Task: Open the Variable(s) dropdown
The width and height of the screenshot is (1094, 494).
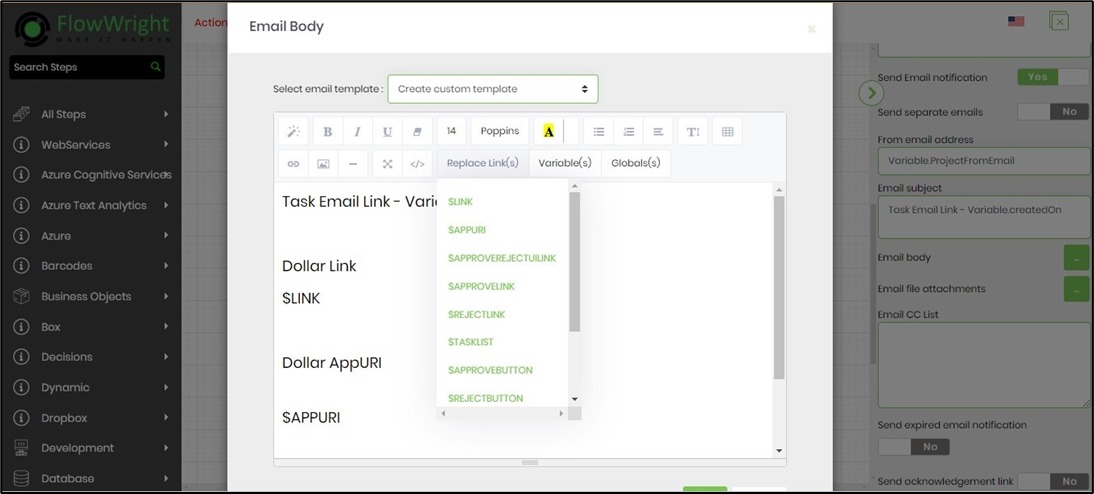Action: (x=564, y=163)
